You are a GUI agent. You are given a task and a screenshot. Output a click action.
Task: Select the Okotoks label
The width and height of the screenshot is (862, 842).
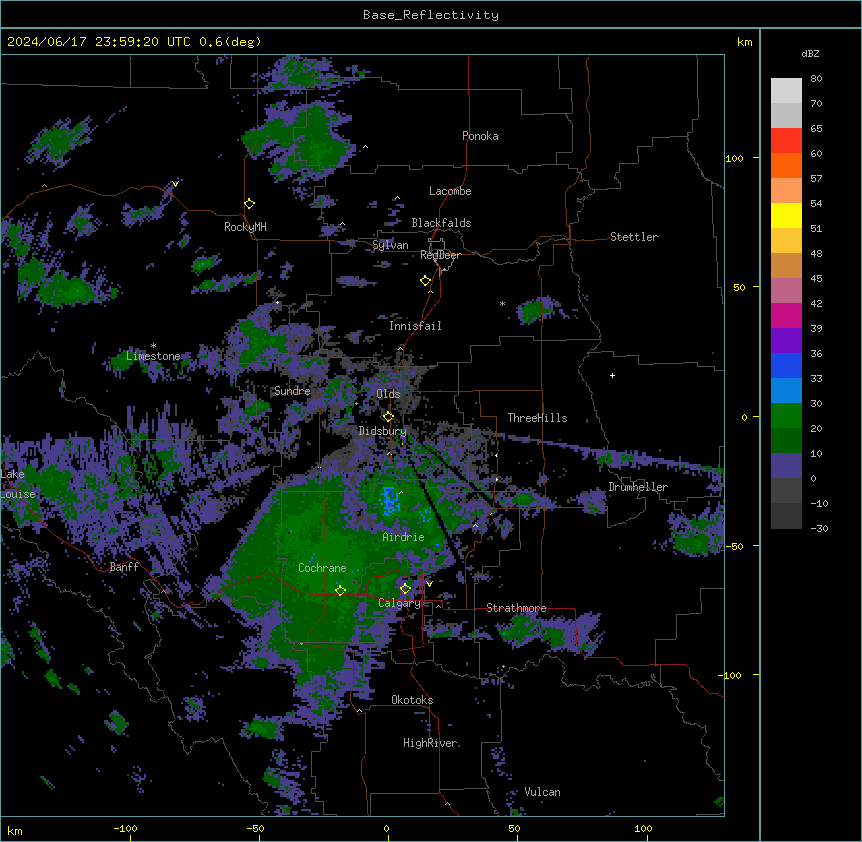click(x=412, y=700)
